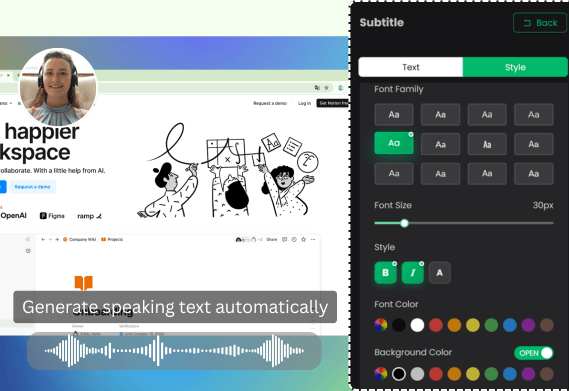Select gray Background Color swatch
This screenshot has width=569, height=391.
pyautogui.click(x=417, y=374)
